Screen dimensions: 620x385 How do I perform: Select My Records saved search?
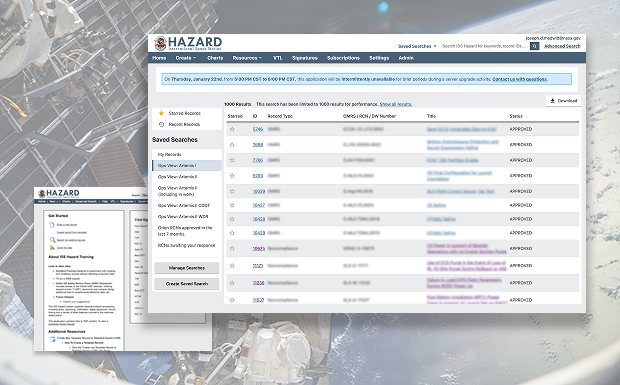pos(187,155)
